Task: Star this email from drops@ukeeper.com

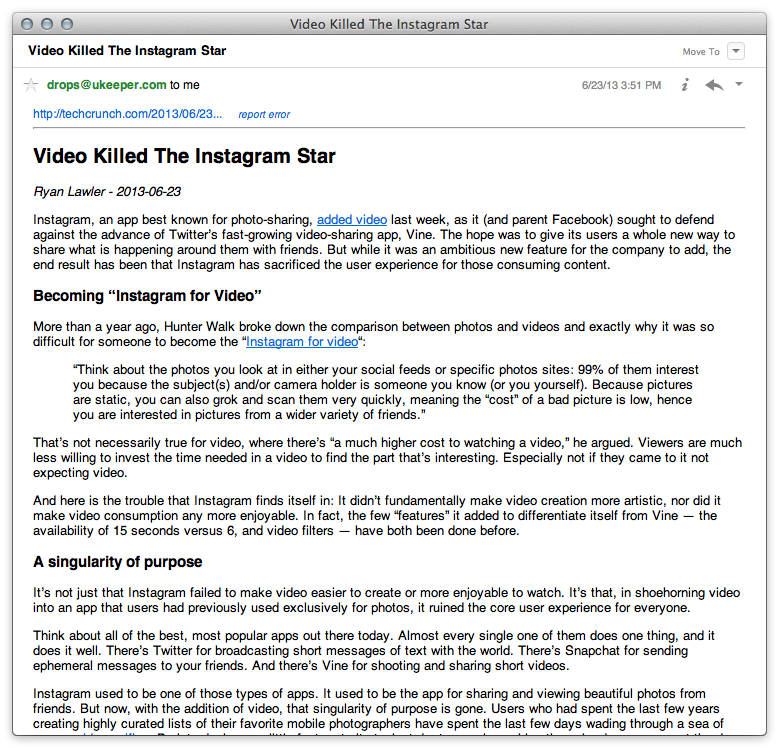Action: click(x=31, y=85)
